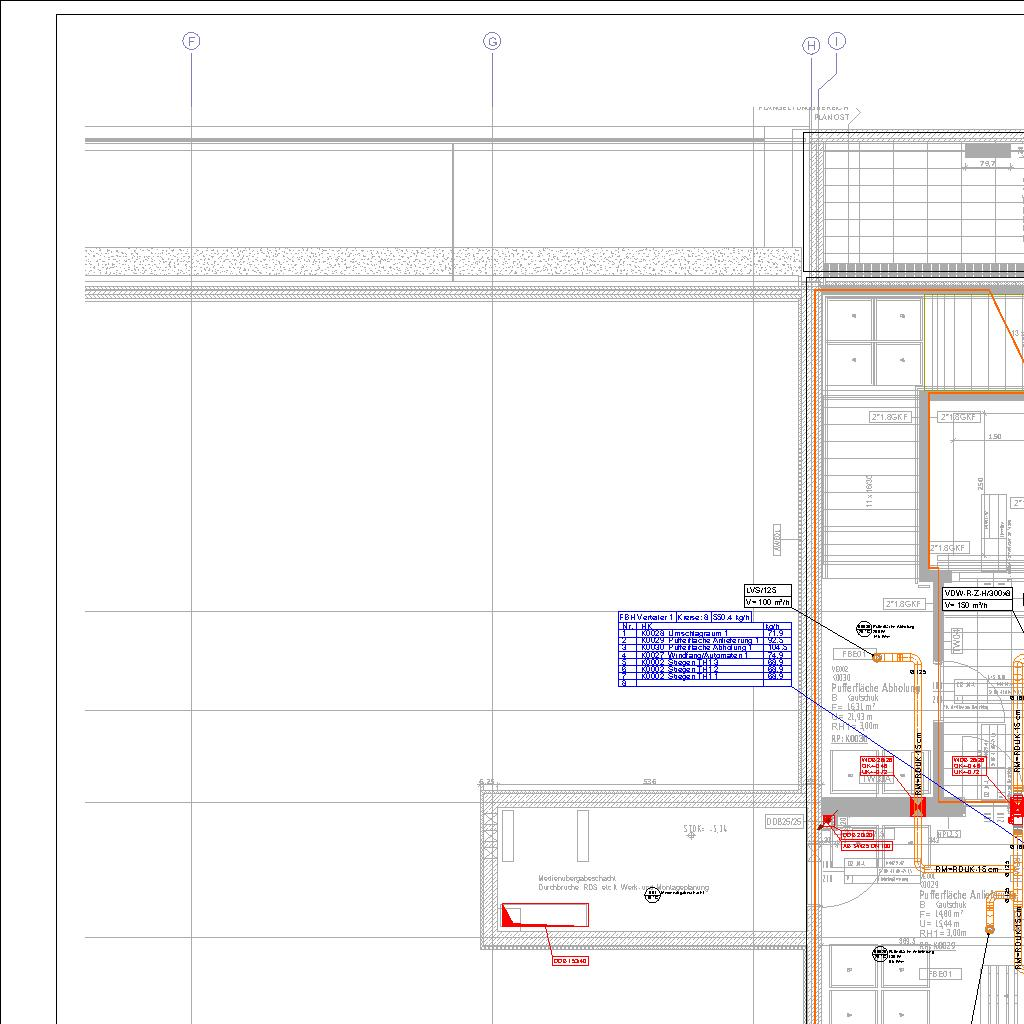Select the grid axis marker H
The image size is (1024, 1024).
811,46
